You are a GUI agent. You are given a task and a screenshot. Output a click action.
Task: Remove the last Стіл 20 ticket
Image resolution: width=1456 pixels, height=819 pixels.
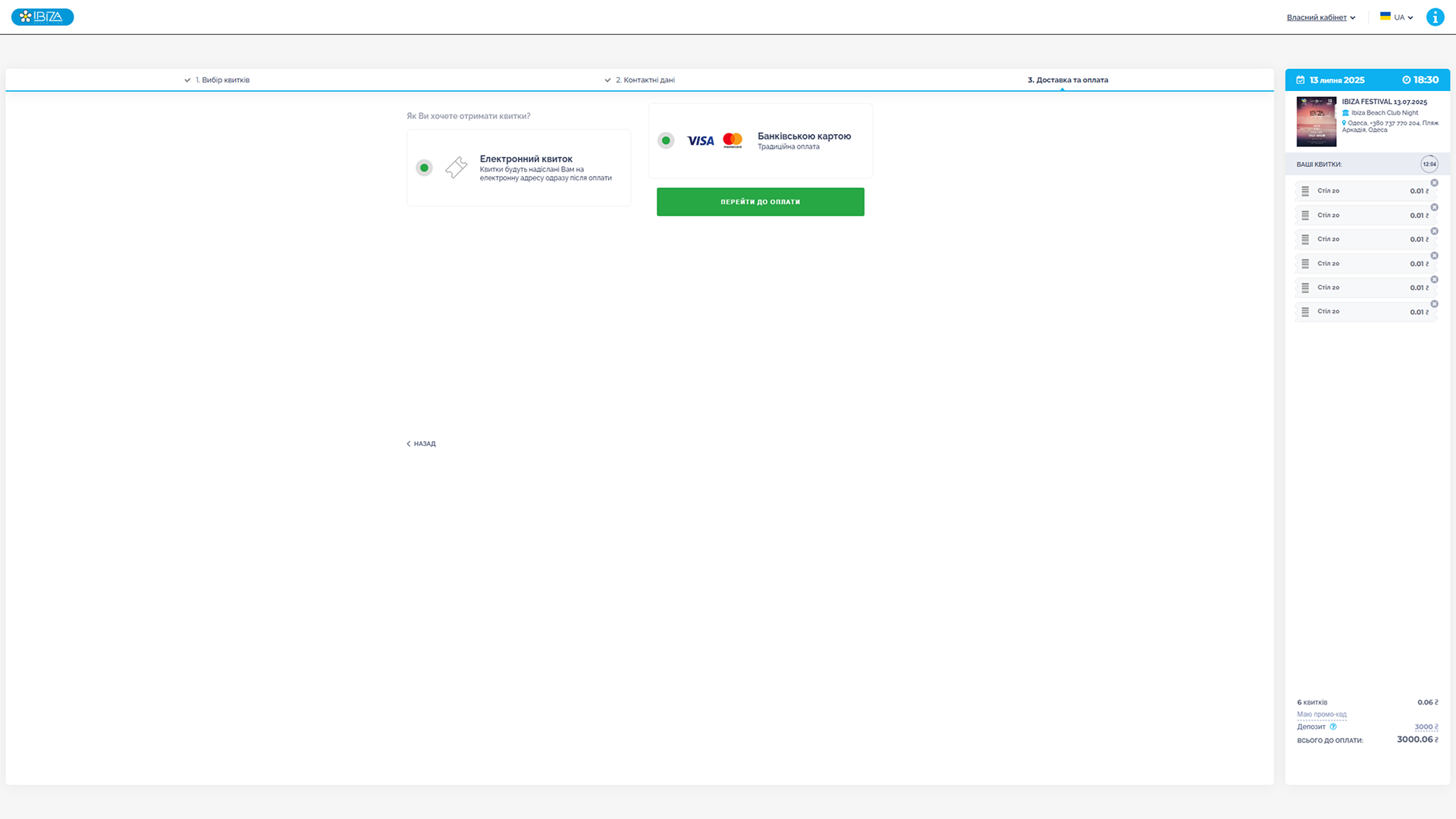pyautogui.click(x=1434, y=304)
